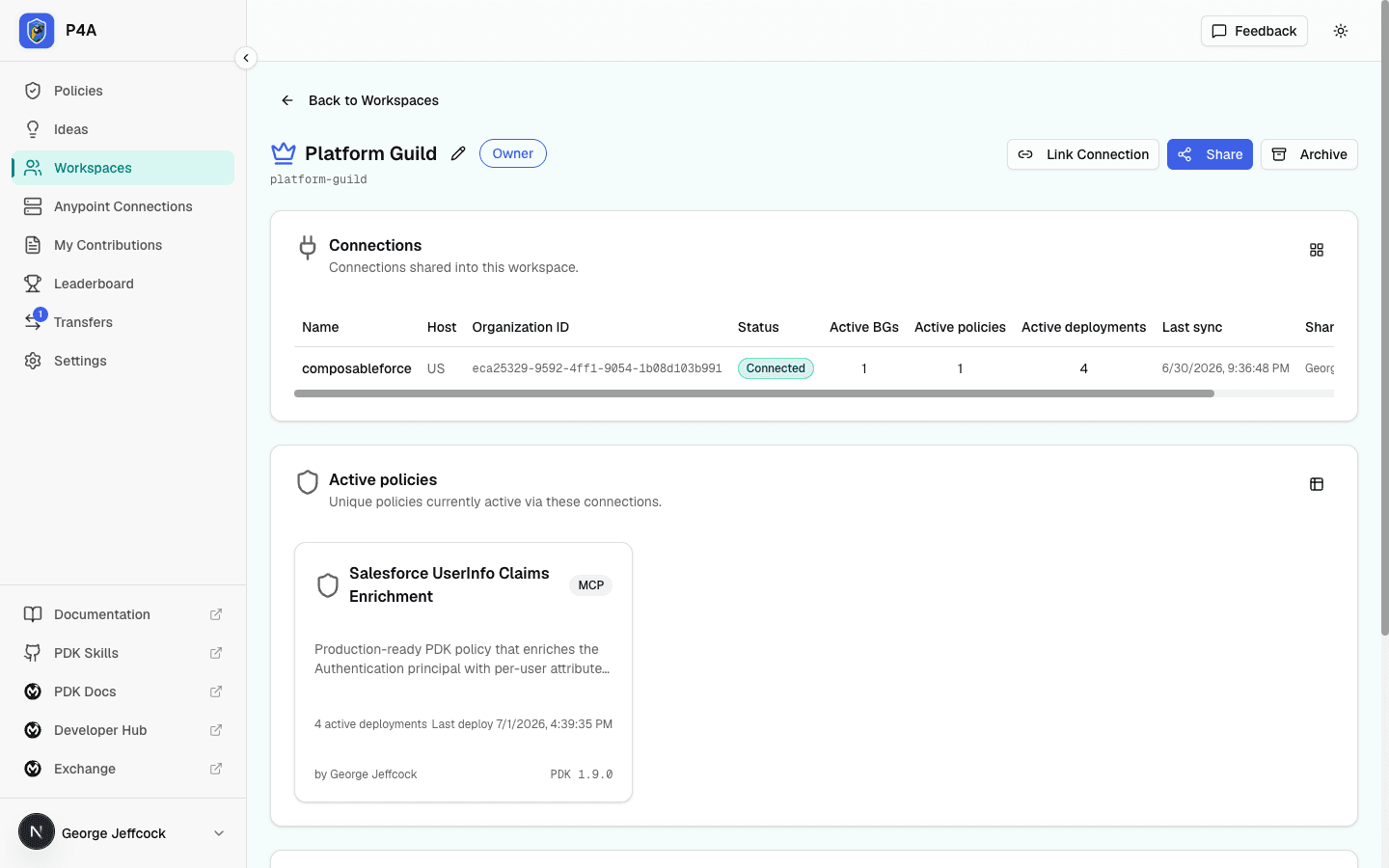
Task: Click the Active deployments column header
Action: point(1084,327)
